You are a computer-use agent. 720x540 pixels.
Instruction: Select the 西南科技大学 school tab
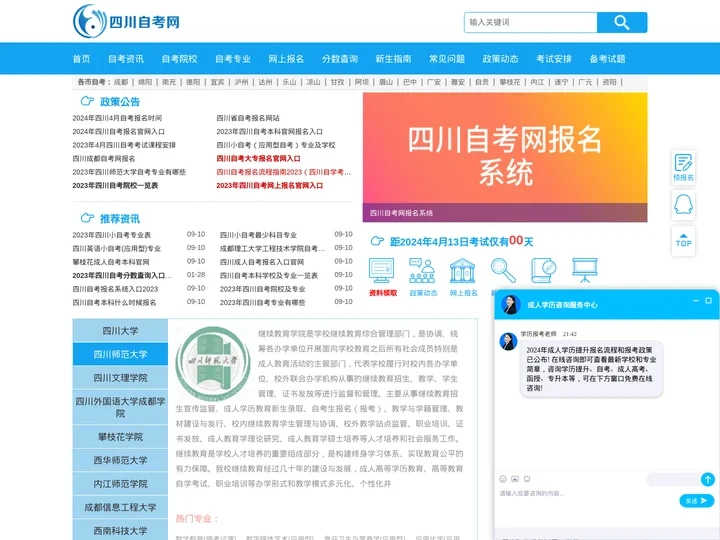pyautogui.click(x=120, y=530)
